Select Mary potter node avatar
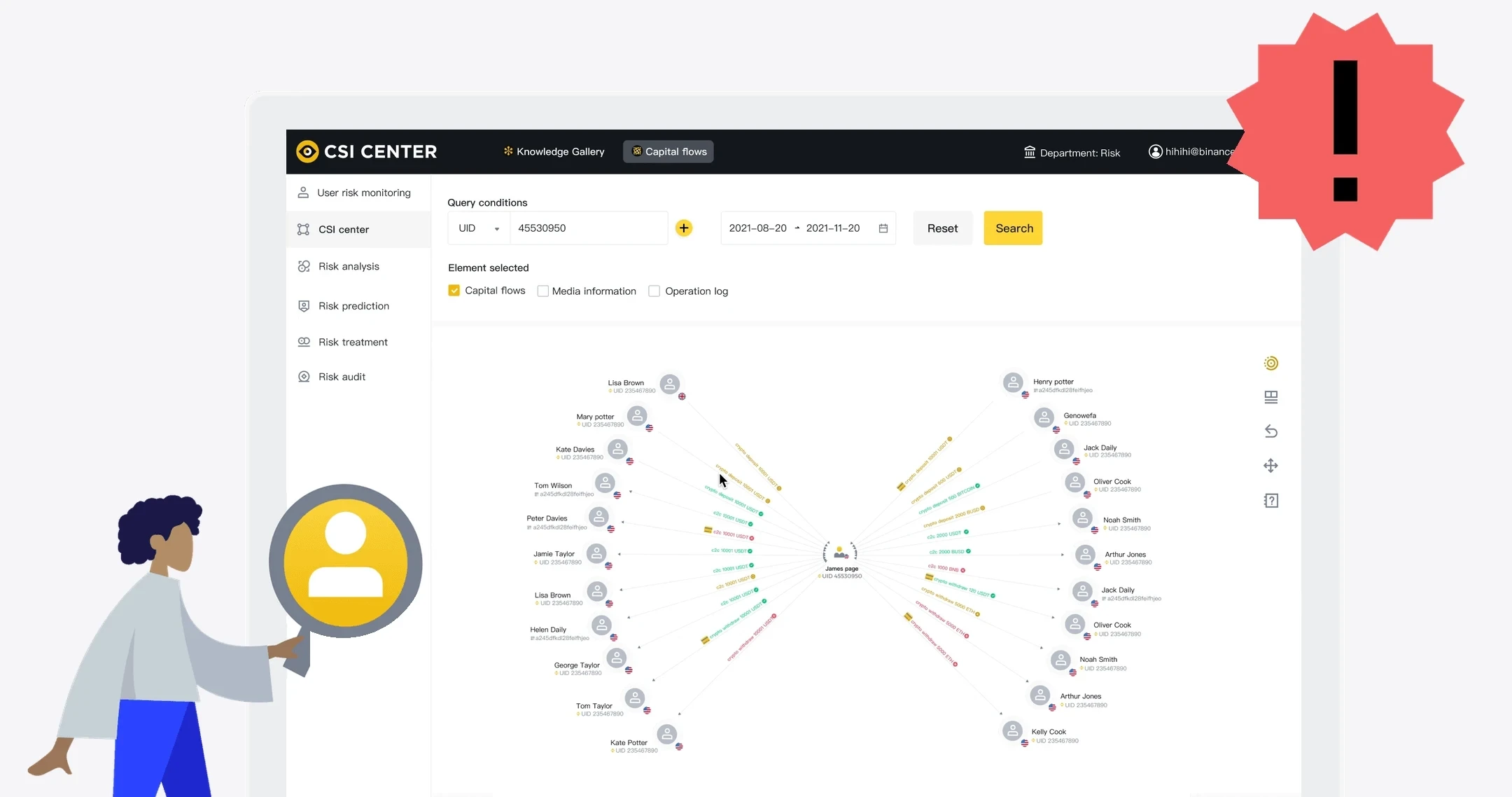This screenshot has height=797, width=1512. 637,416
